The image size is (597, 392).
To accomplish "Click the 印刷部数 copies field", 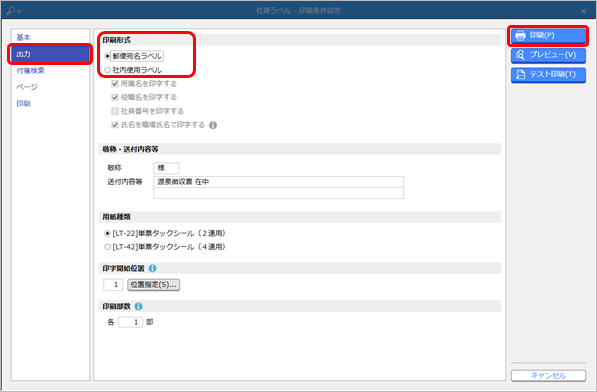I will pos(131,322).
